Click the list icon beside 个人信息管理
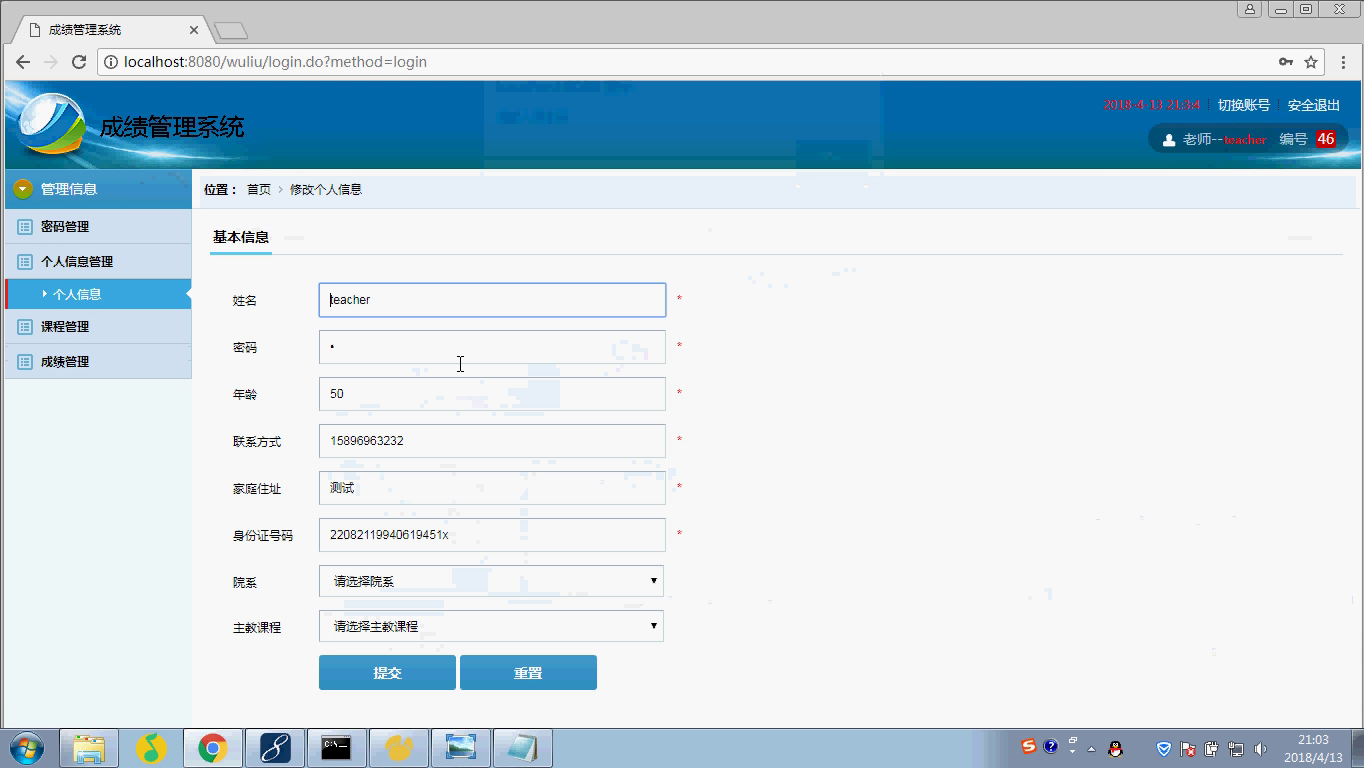1364x768 pixels. point(25,261)
